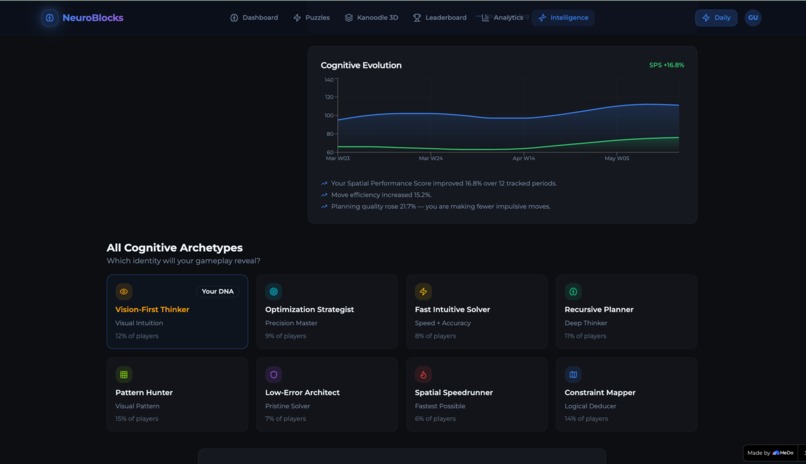Click the Made by MeDo badge

pos(770,453)
